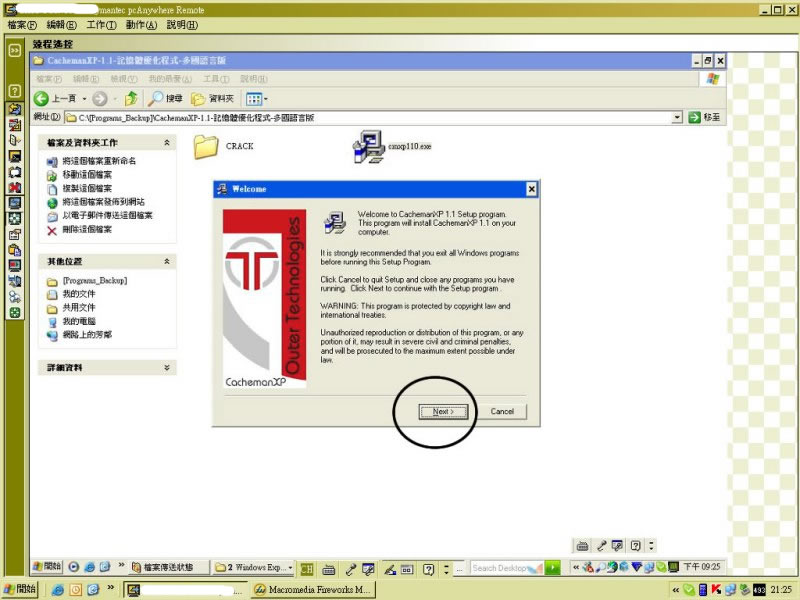800x600 pixels.
Task: Open 編輯(E) menu in pcAnywhere Remote window
Action: point(61,24)
